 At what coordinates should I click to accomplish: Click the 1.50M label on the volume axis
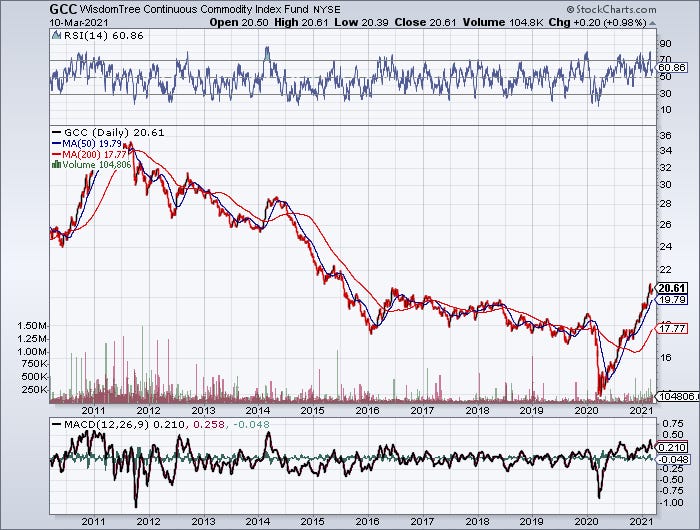tap(32, 326)
